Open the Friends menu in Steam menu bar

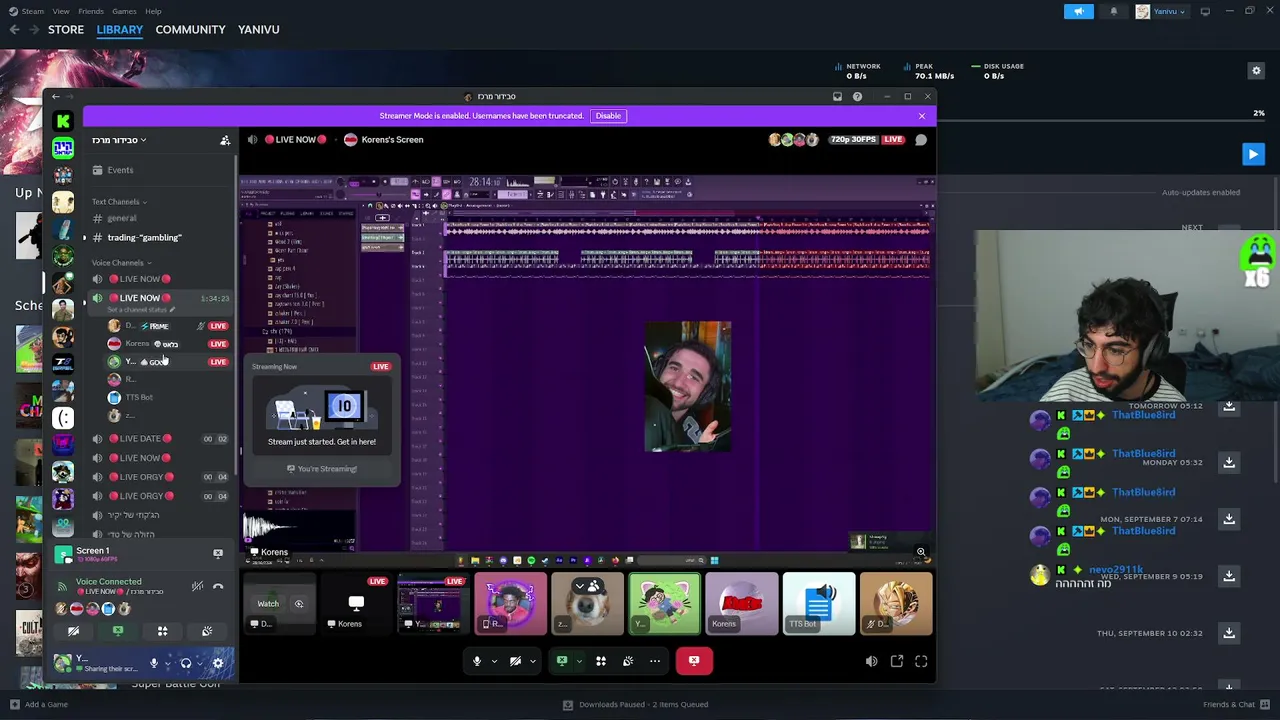pyautogui.click(x=91, y=11)
